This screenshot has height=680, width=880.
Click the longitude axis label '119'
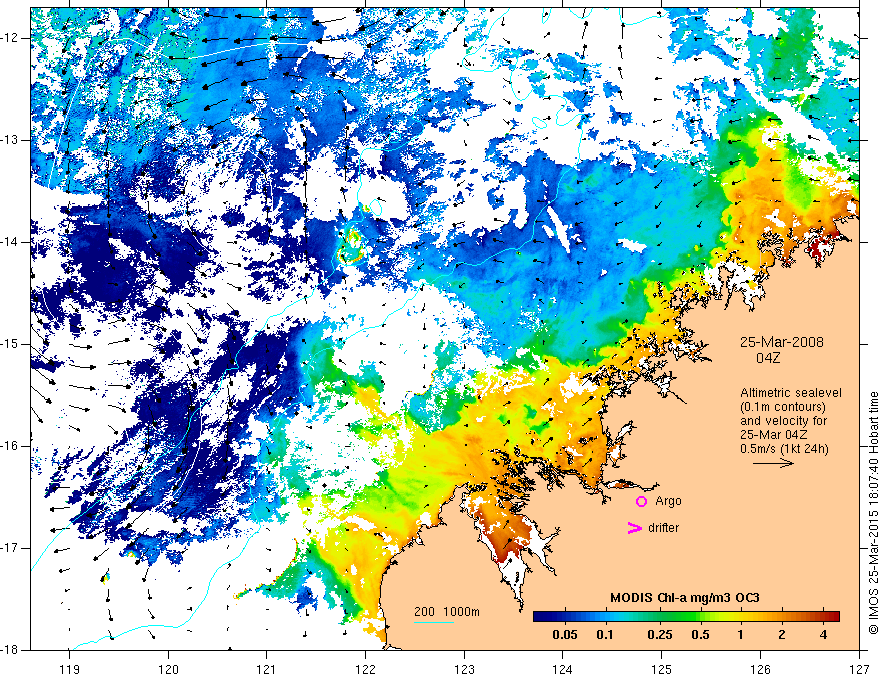point(70,669)
